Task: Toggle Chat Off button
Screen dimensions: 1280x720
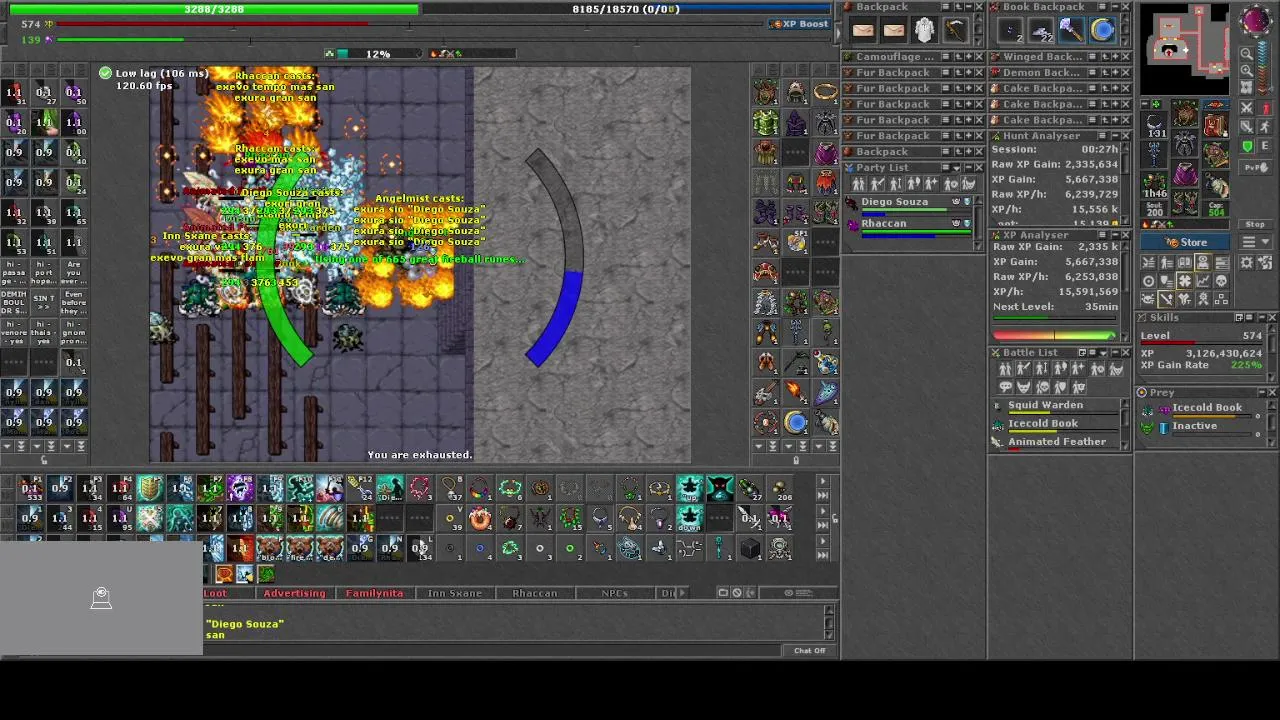Action: click(810, 651)
